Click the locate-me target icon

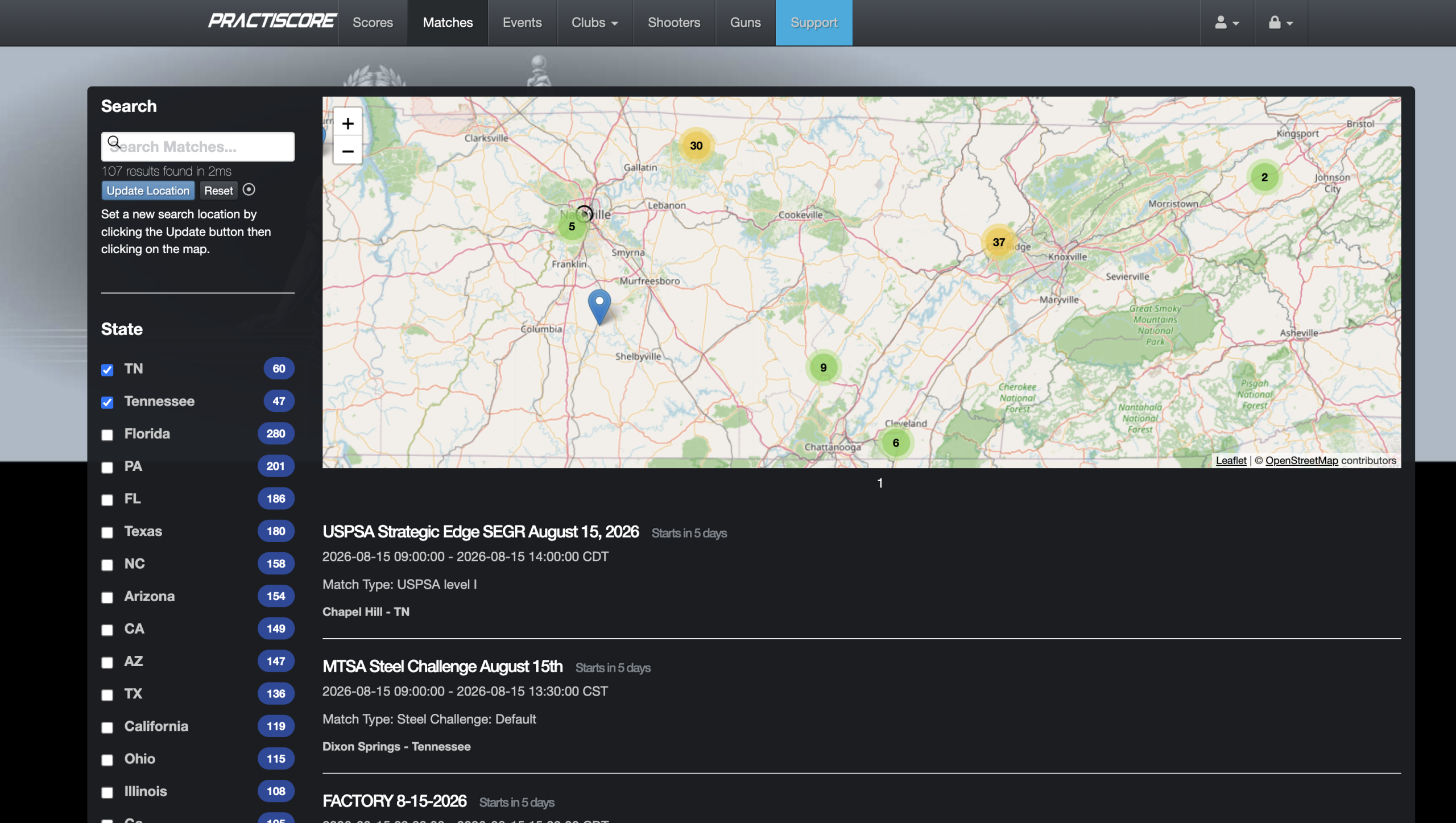coord(249,189)
